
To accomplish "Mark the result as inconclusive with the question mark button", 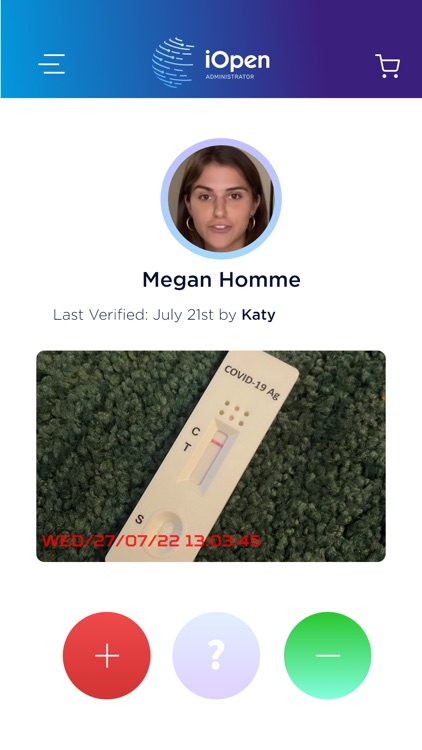I will click(x=216, y=655).
